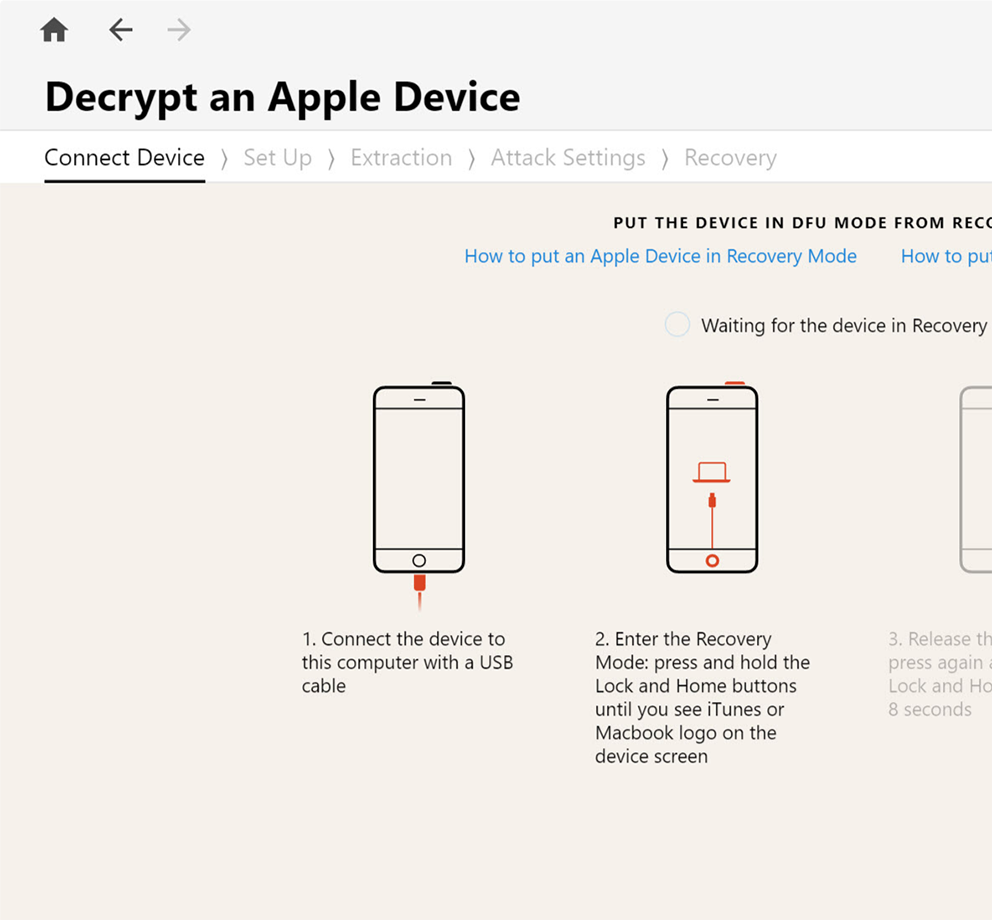Switch to the Set Up step
This screenshot has width=992, height=920.
(x=277, y=158)
